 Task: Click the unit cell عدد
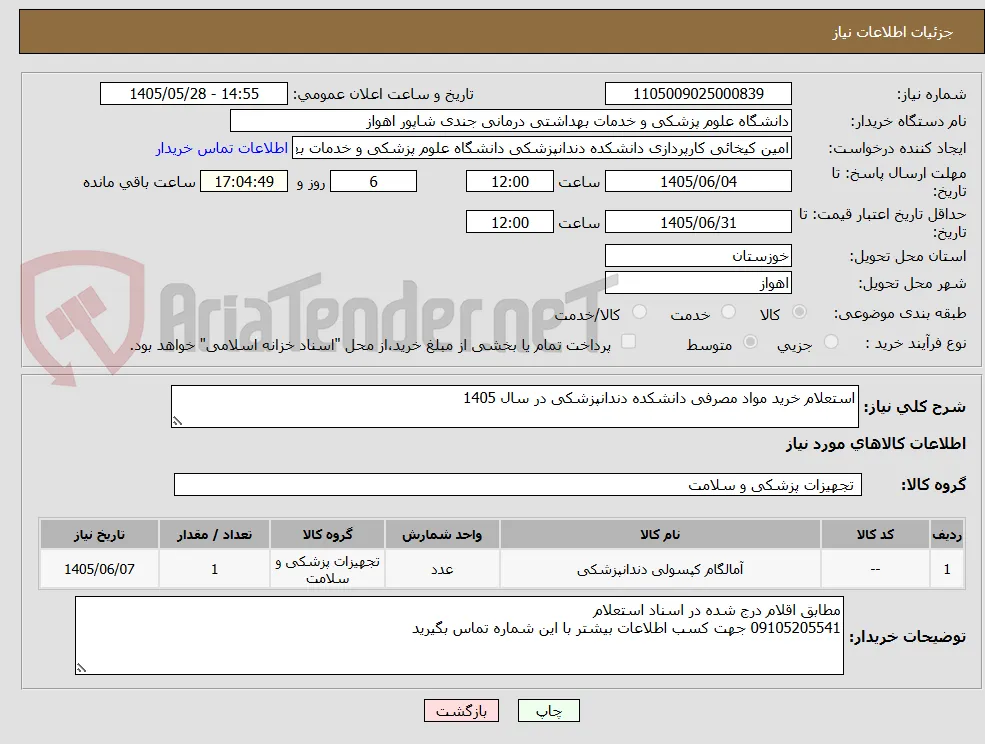click(x=442, y=569)
